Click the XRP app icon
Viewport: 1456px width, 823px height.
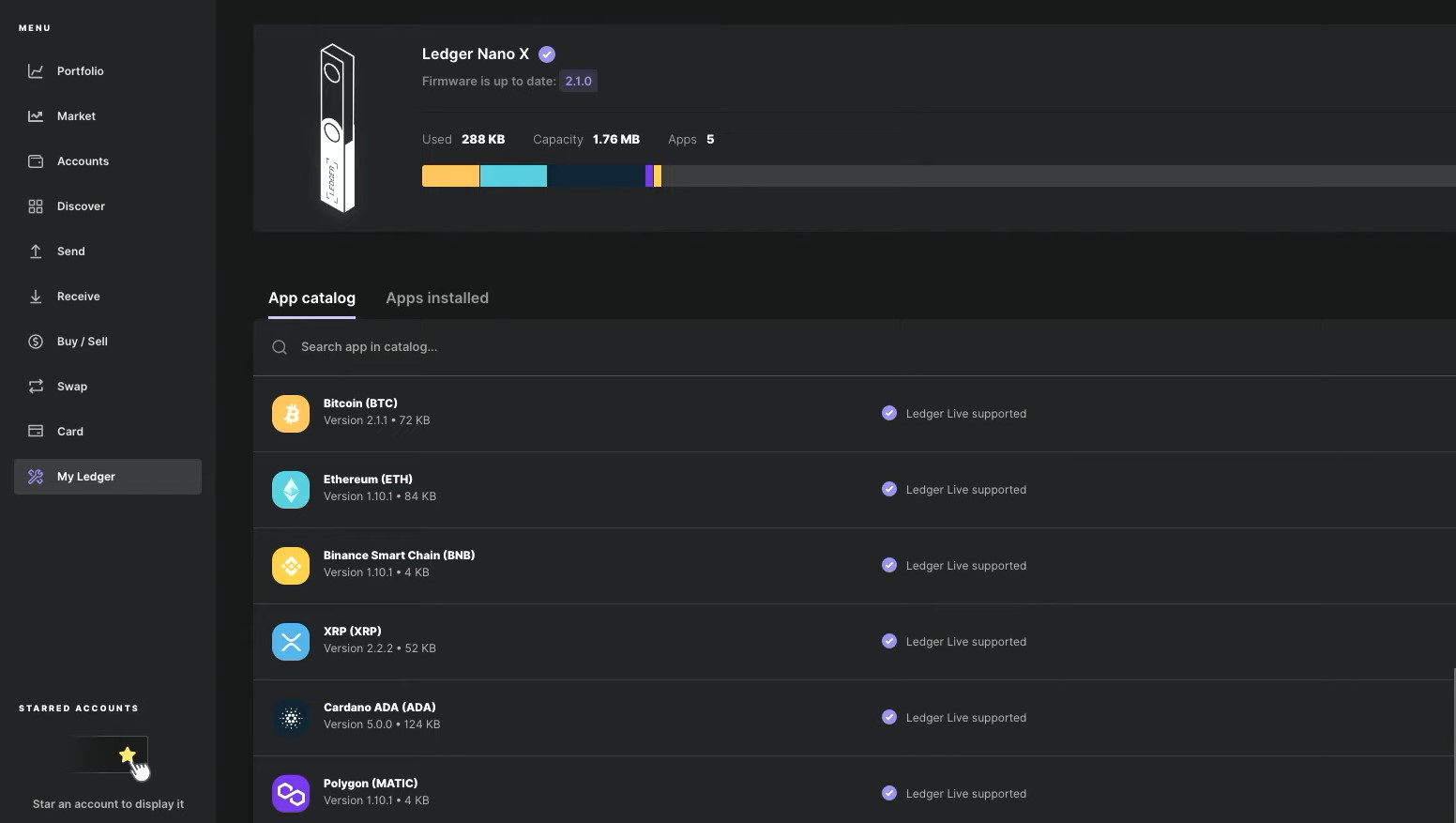coord(291,642)
